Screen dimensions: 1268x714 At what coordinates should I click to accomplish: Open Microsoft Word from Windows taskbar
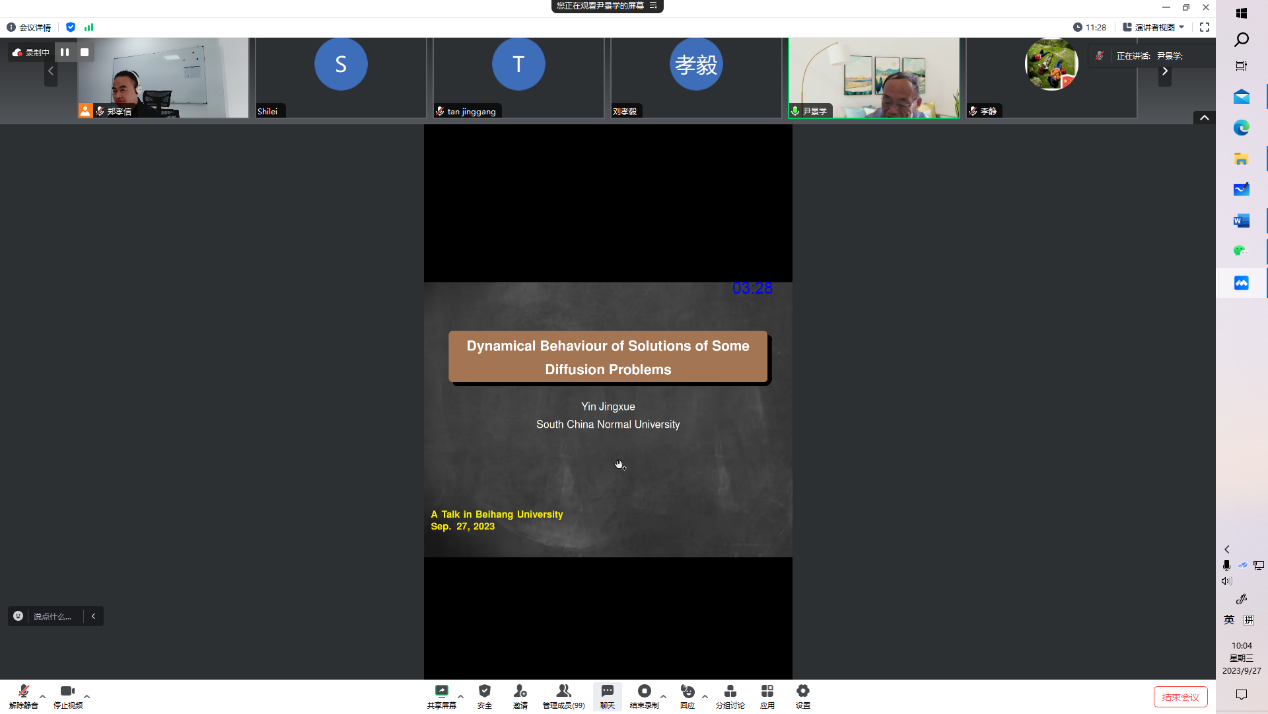[x=1241, y=220]
